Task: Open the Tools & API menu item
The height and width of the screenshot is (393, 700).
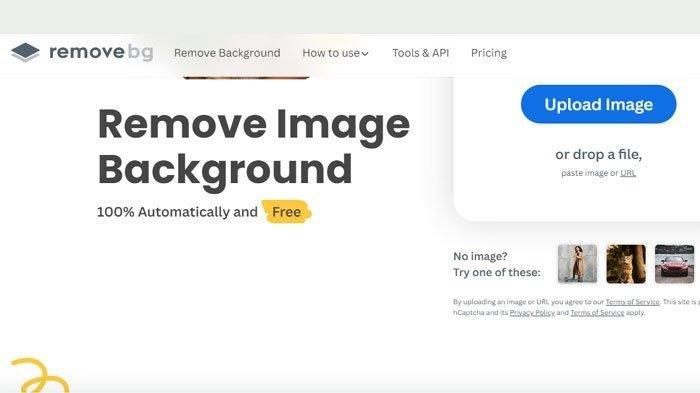Action: tap(421, 53)
